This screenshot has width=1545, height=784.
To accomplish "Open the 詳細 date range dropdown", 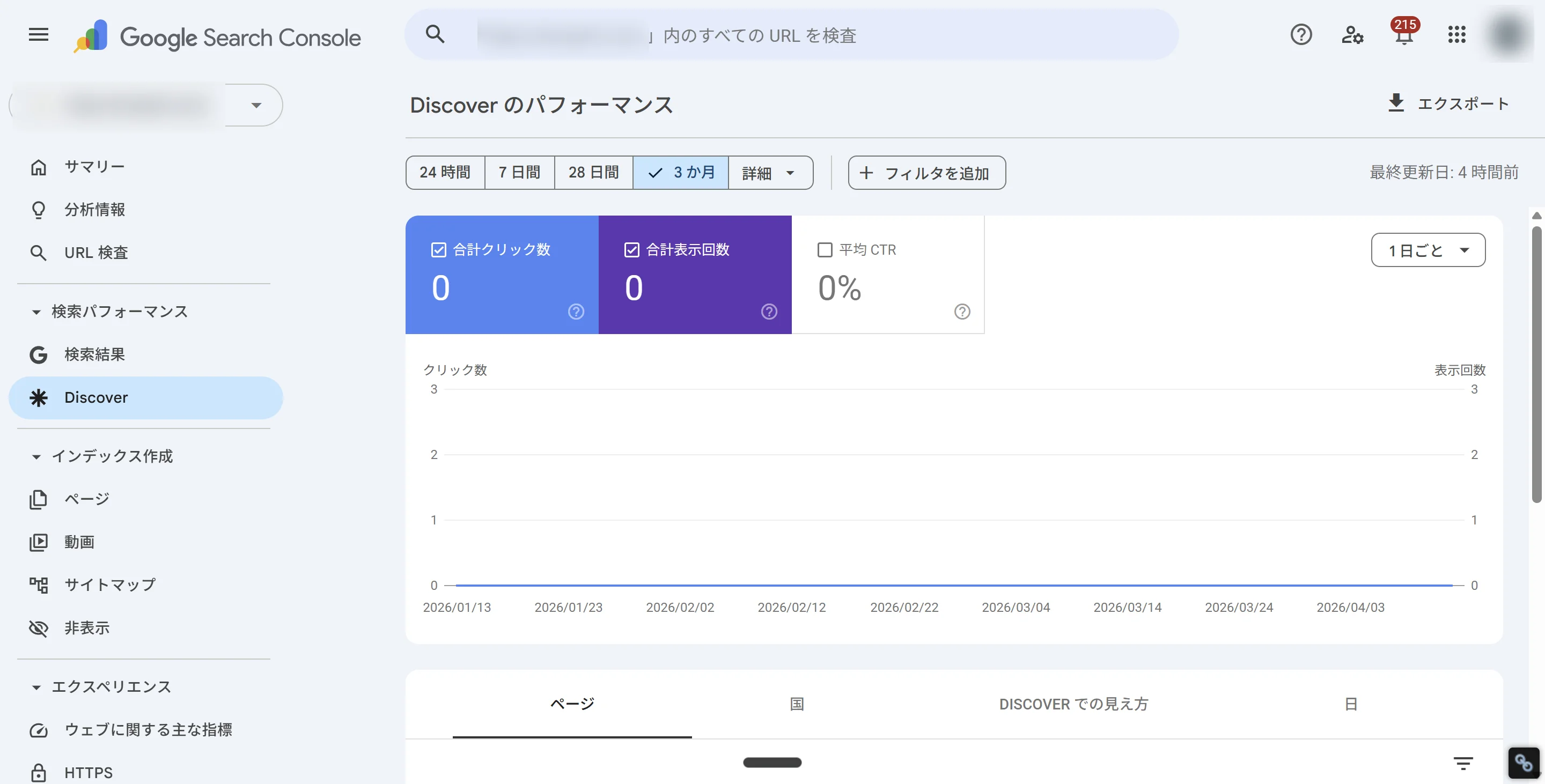I will click(770, 173).
